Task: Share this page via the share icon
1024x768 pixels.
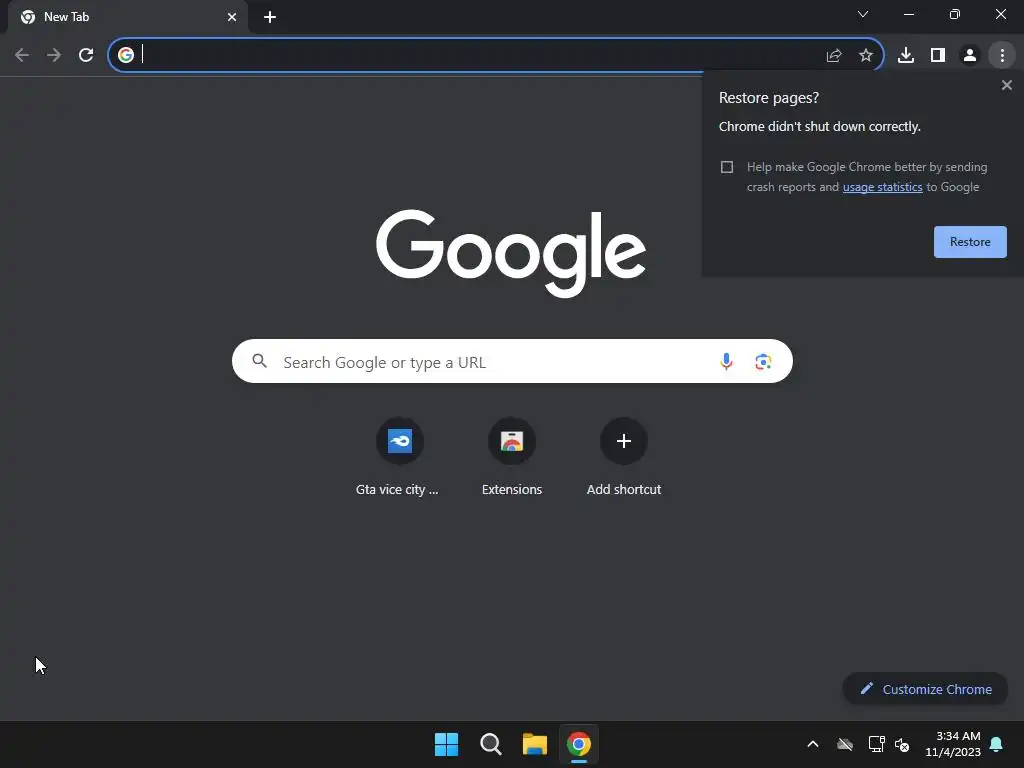Action: pyautogui.click(x=834, y=56)
